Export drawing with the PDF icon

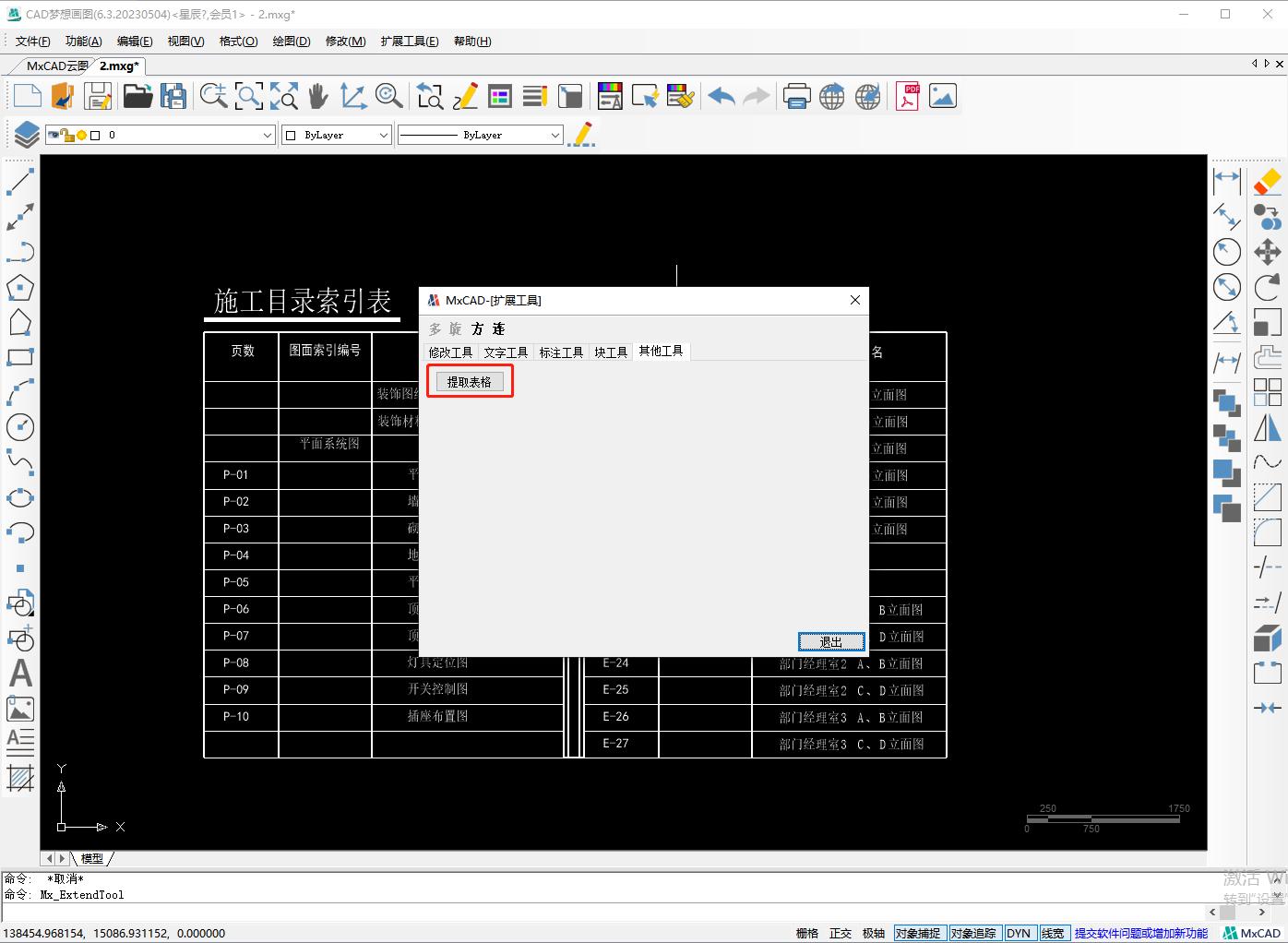[908, 96]
